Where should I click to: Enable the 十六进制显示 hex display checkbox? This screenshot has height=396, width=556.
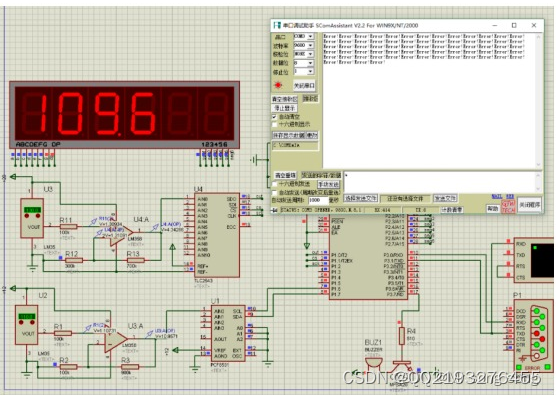[274, 124]
